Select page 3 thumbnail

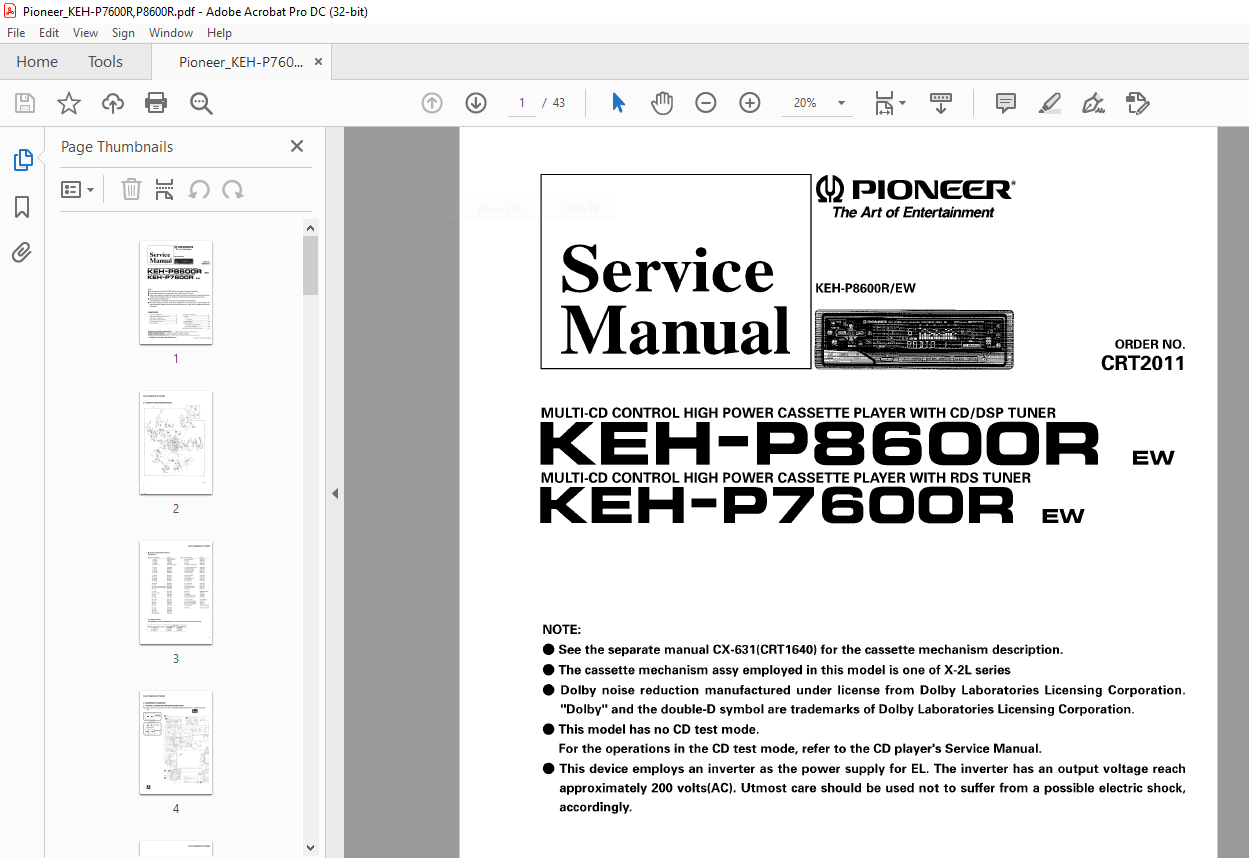coord(176,593)
